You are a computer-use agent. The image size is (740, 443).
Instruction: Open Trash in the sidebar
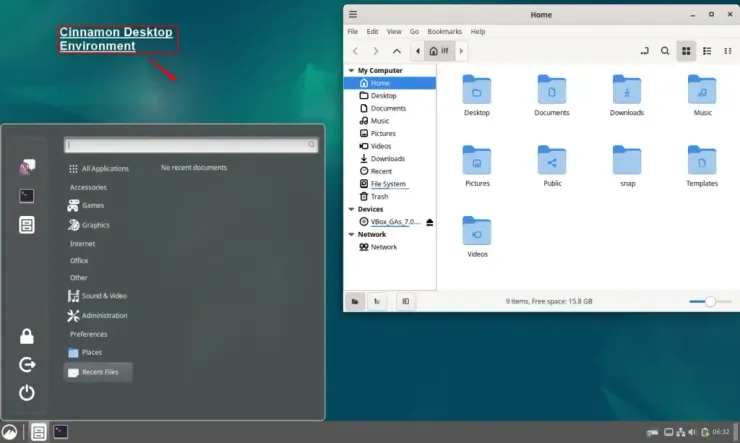pyautogui.click(x=390, y=196)
